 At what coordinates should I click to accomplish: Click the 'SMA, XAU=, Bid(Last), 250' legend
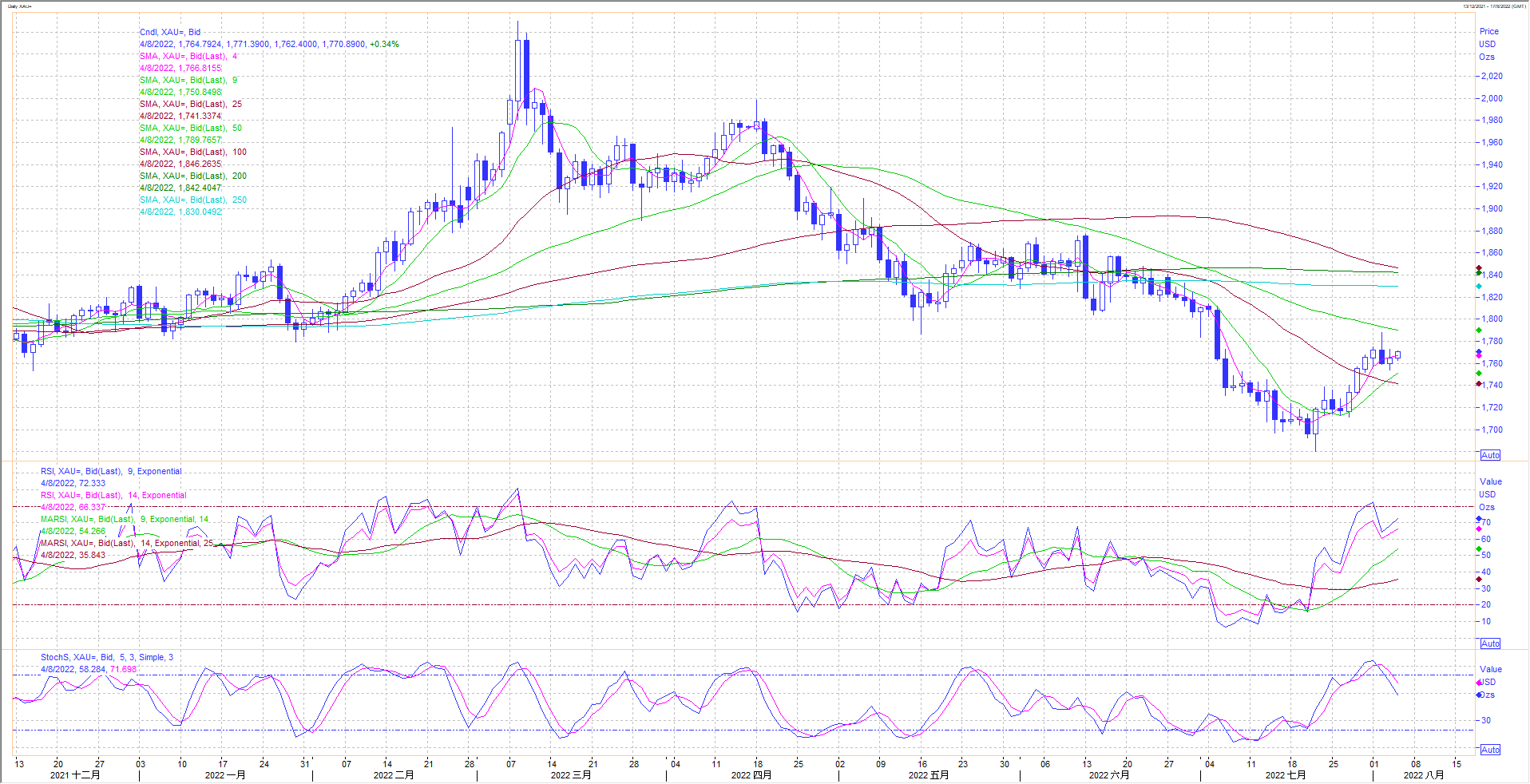[193, 200]
